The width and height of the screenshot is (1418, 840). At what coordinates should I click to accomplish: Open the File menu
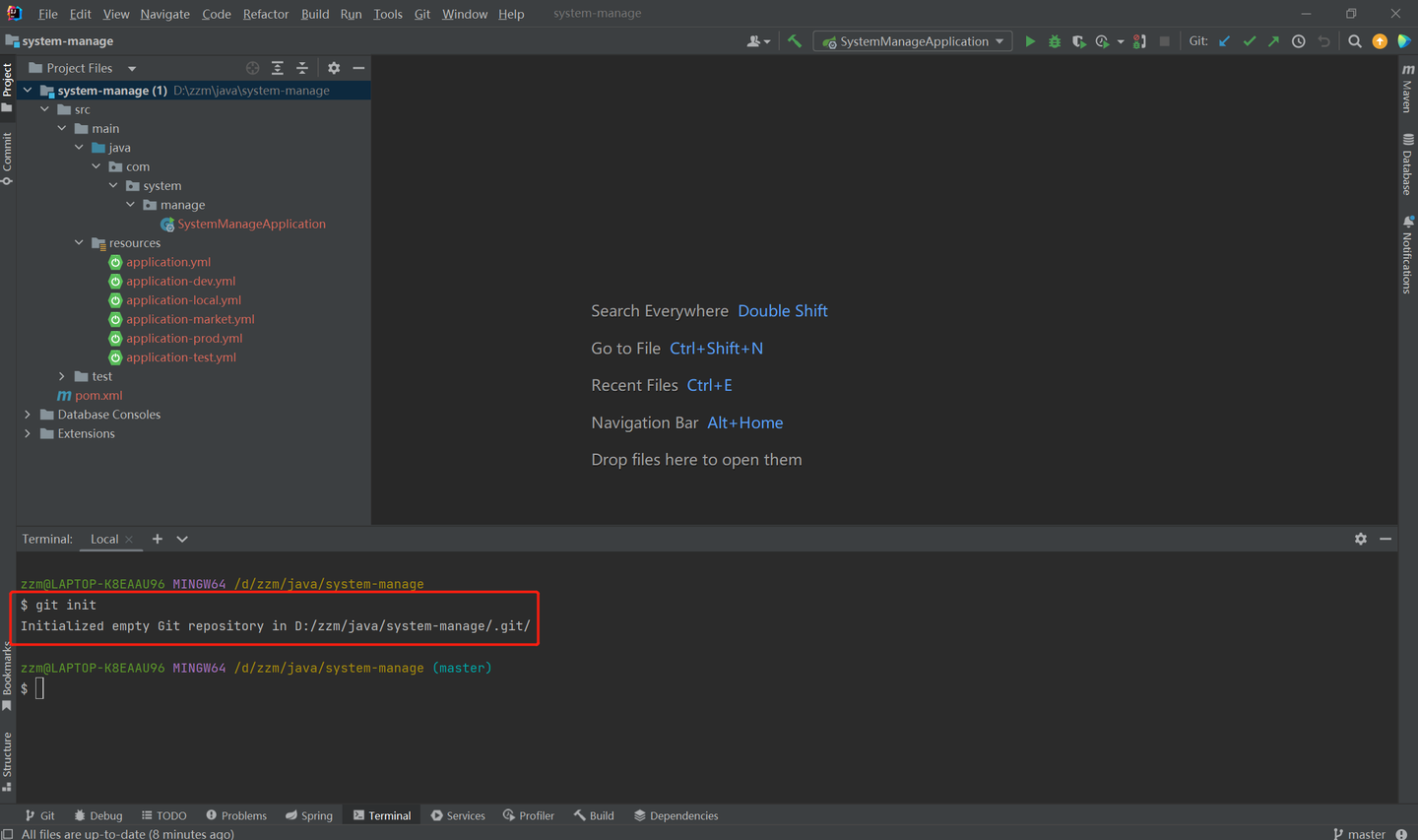pos(47,14)
